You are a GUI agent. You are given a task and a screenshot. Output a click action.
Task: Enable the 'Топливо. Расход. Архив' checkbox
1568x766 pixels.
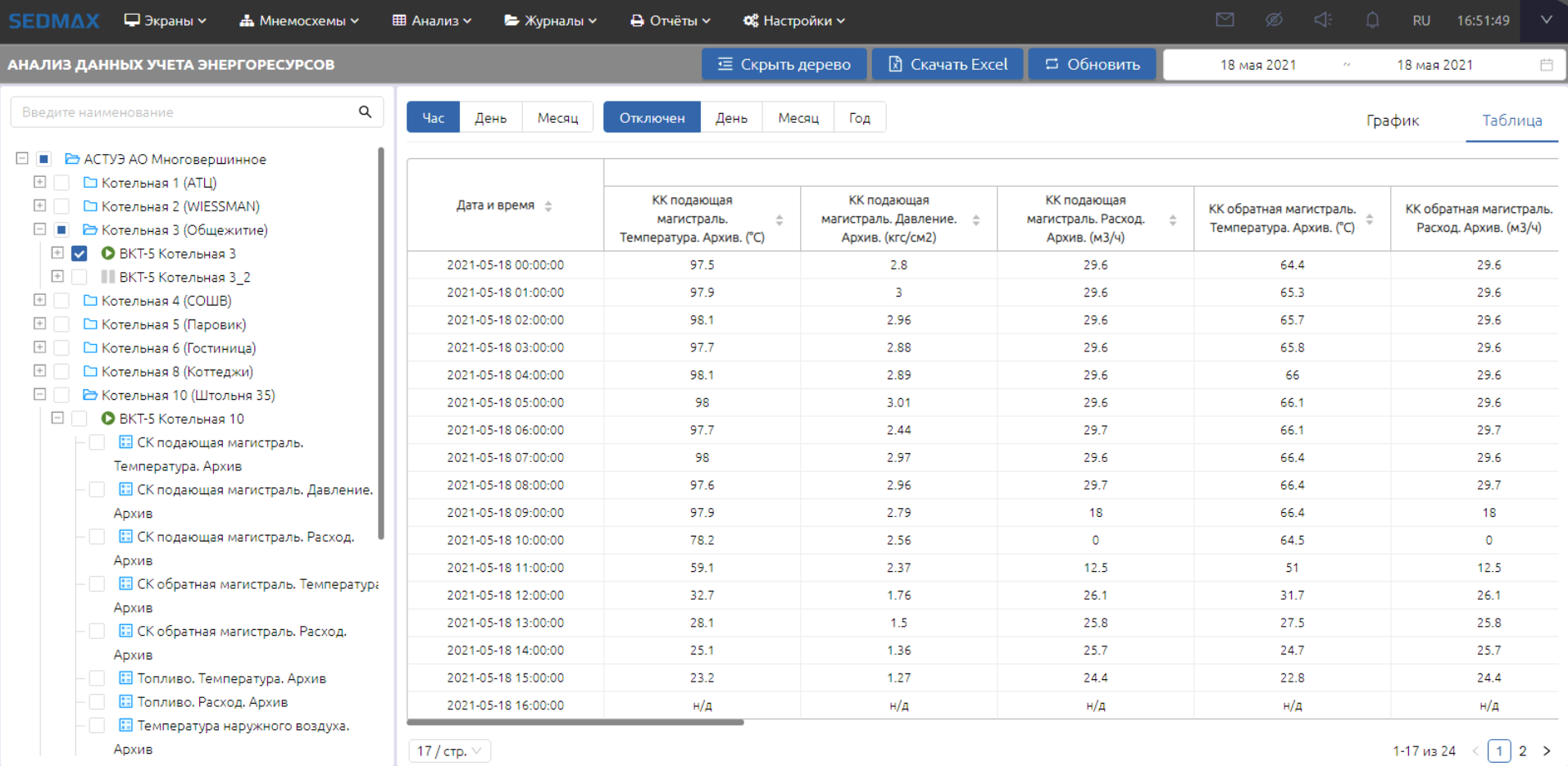(97, 702)
